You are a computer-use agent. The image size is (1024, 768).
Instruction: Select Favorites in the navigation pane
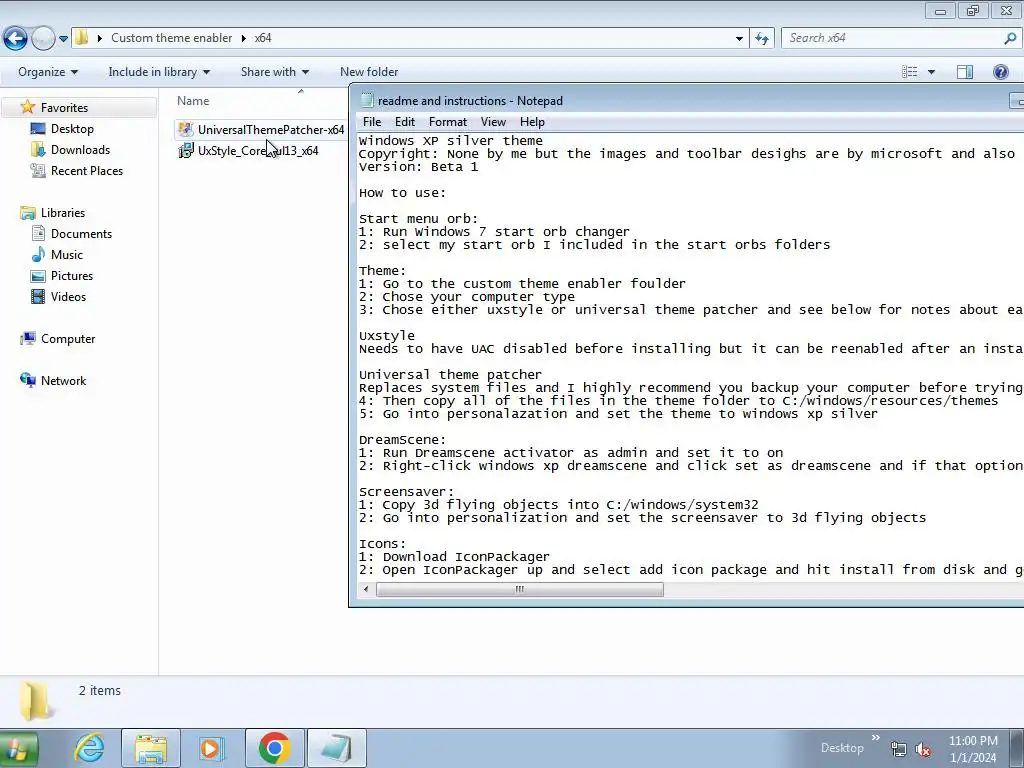(64, 108)
